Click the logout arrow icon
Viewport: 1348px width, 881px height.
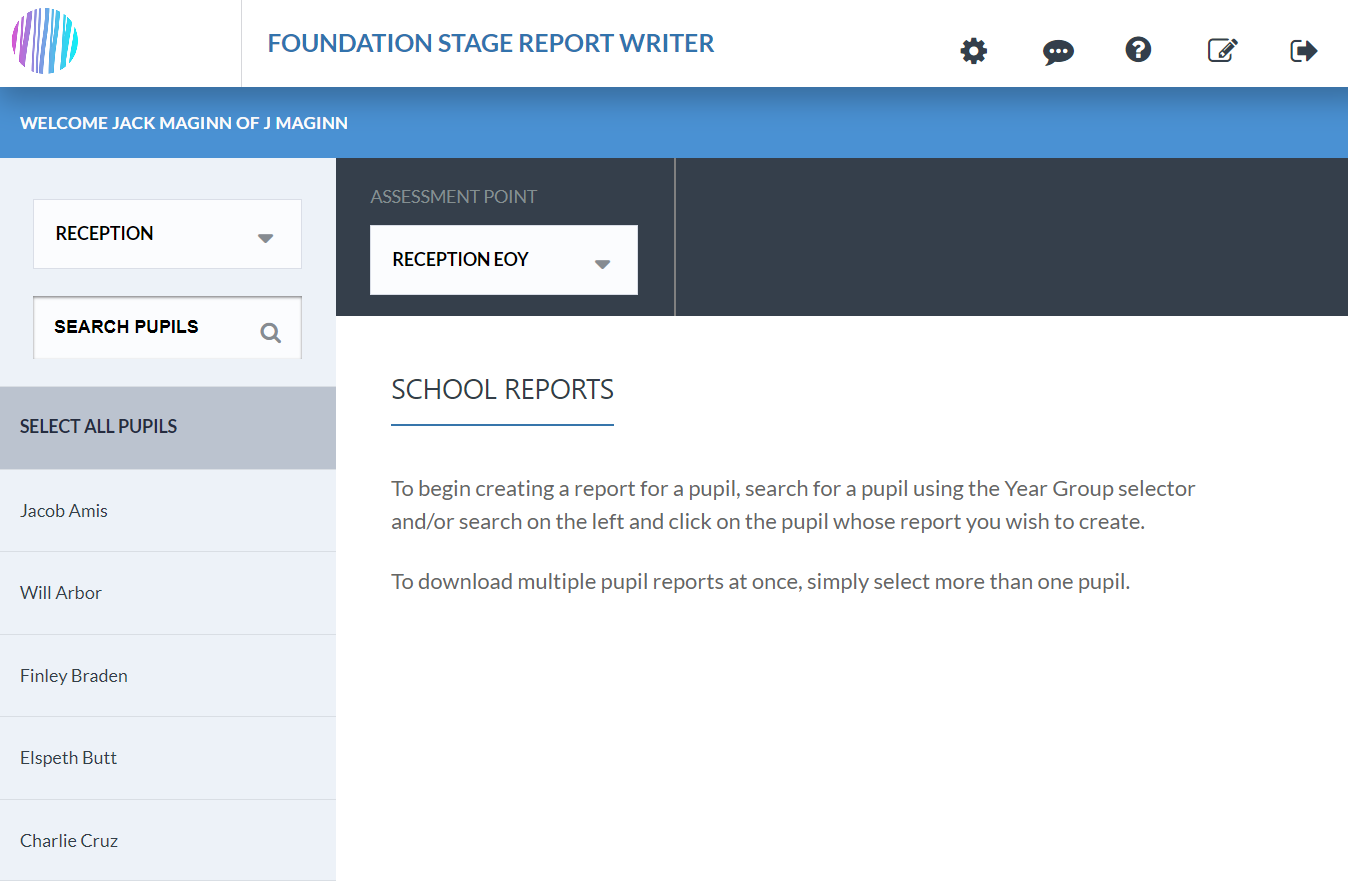1304,50
